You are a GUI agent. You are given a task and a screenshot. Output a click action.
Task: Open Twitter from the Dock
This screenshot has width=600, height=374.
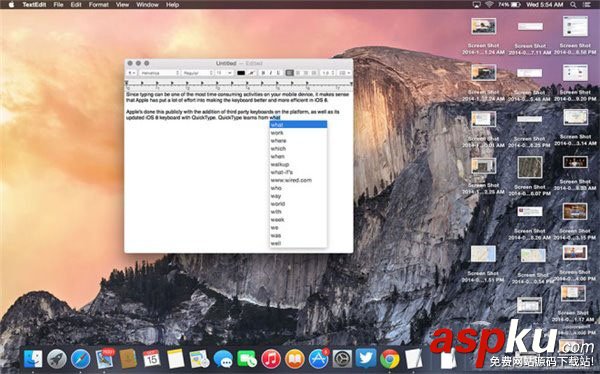[366, 359]
